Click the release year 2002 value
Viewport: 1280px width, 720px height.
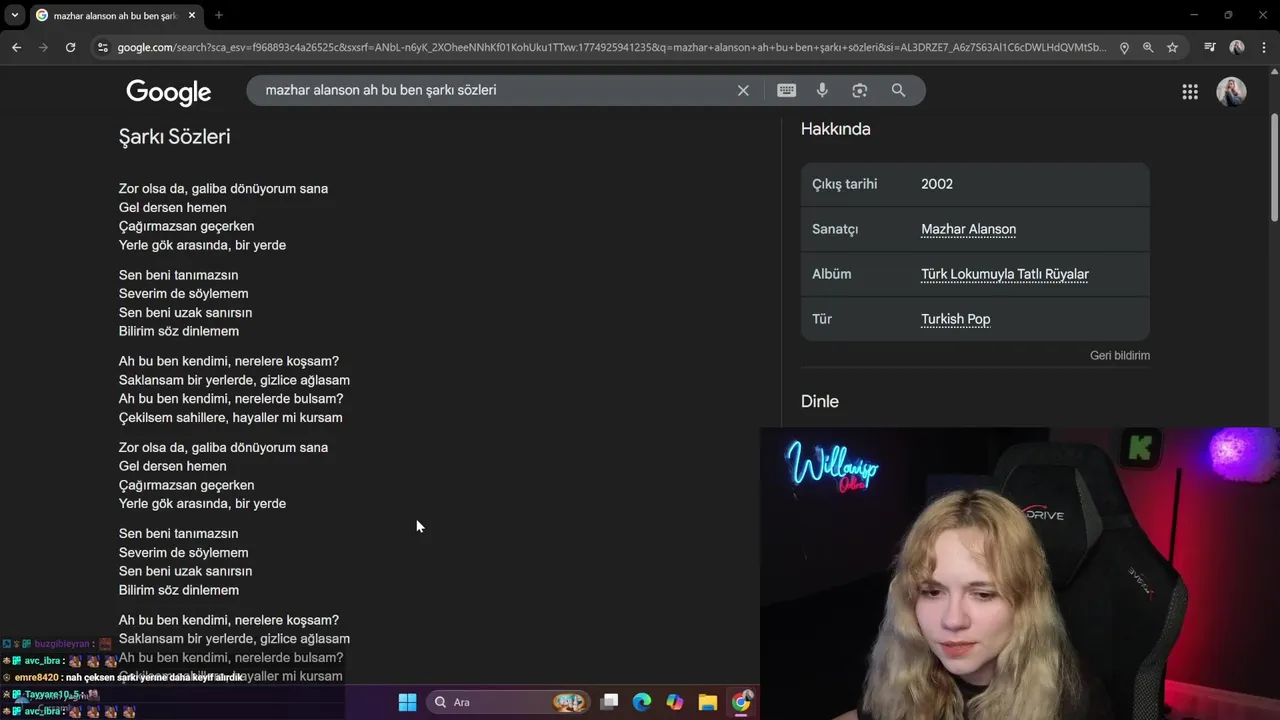click(937, 184)
